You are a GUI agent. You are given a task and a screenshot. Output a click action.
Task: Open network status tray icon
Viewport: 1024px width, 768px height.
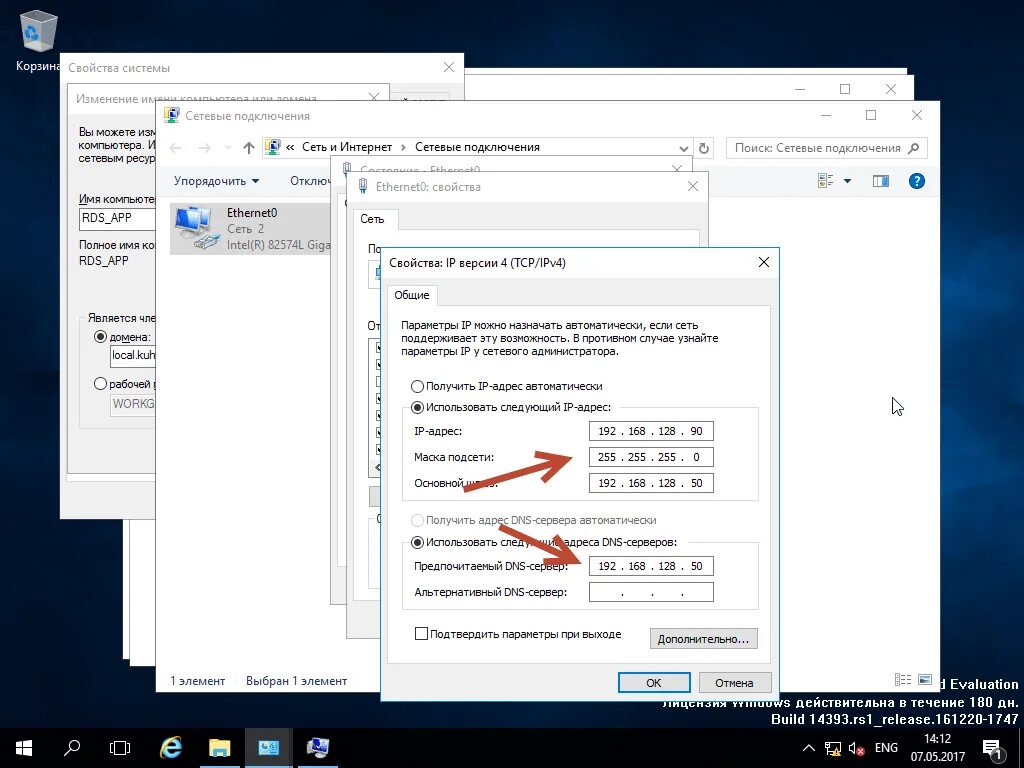tap(833, 748)
